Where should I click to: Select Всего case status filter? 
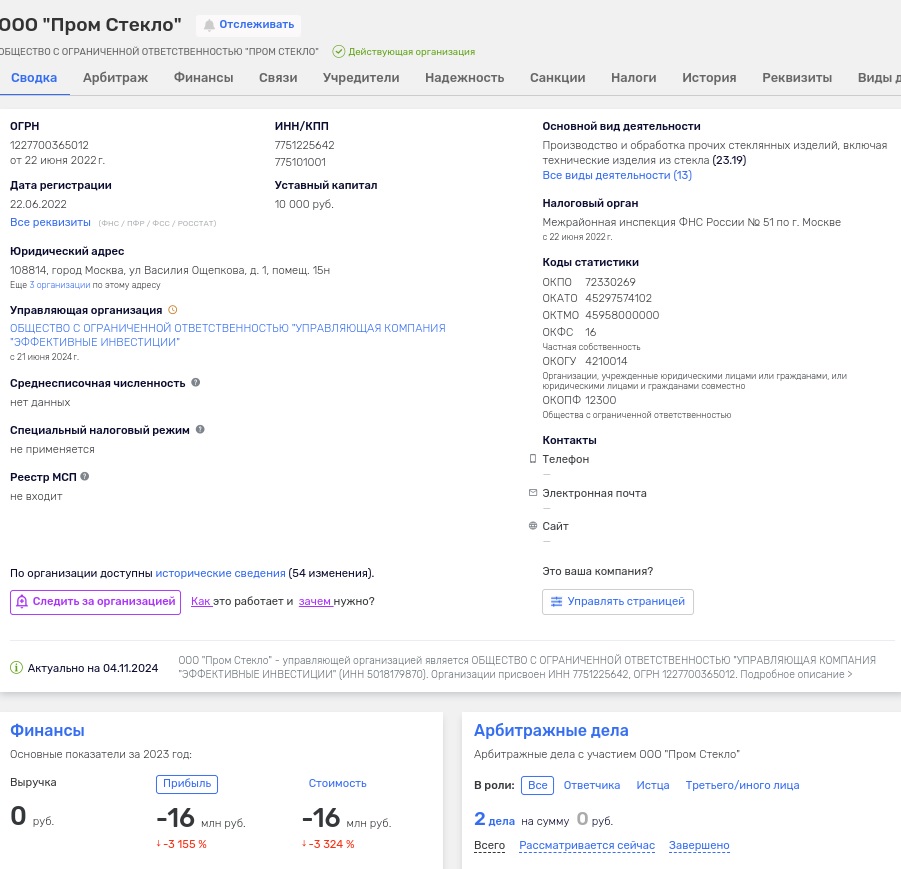click(490, 845)
